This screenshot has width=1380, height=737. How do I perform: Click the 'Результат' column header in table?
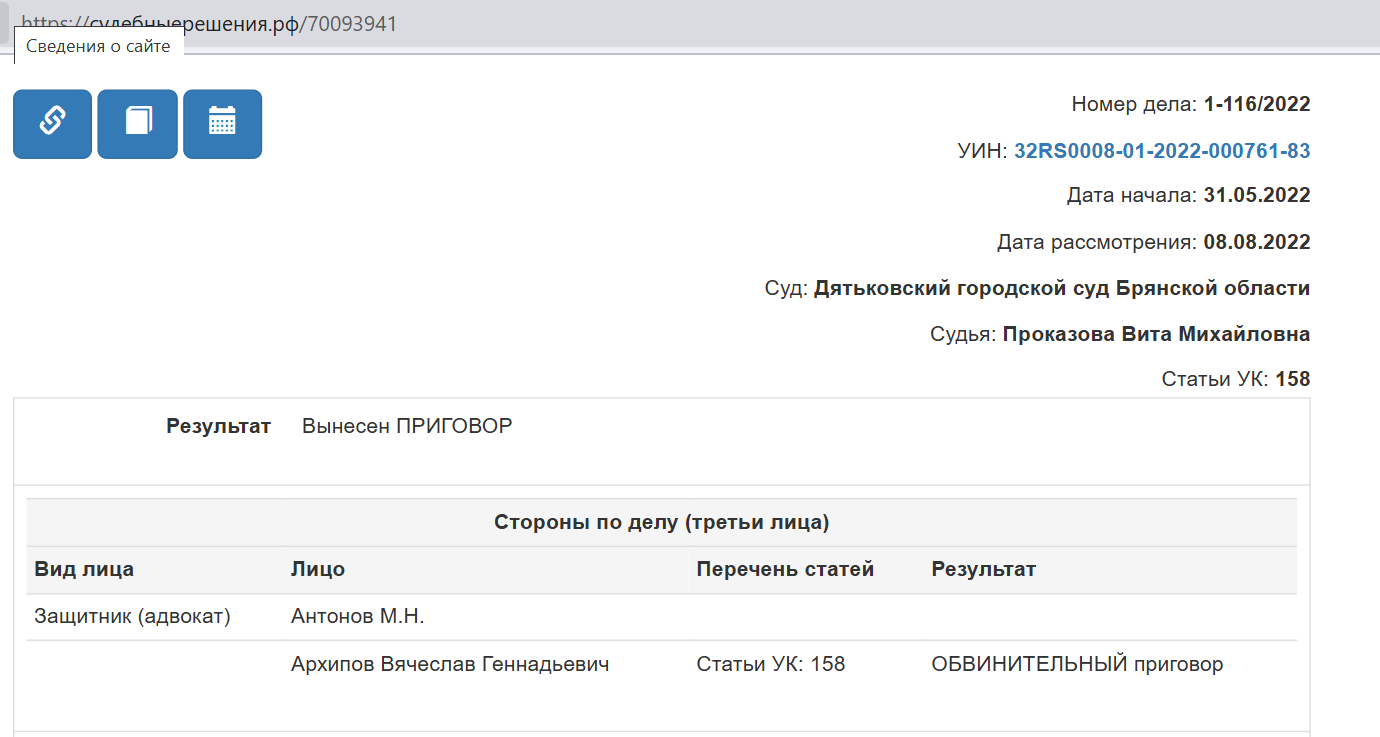pos(984,569)
